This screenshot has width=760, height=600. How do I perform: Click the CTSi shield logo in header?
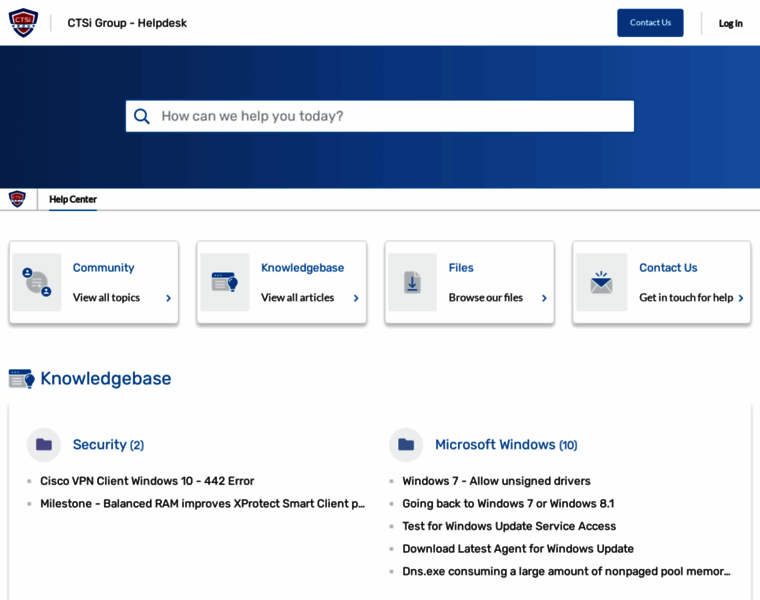point(23,22)
